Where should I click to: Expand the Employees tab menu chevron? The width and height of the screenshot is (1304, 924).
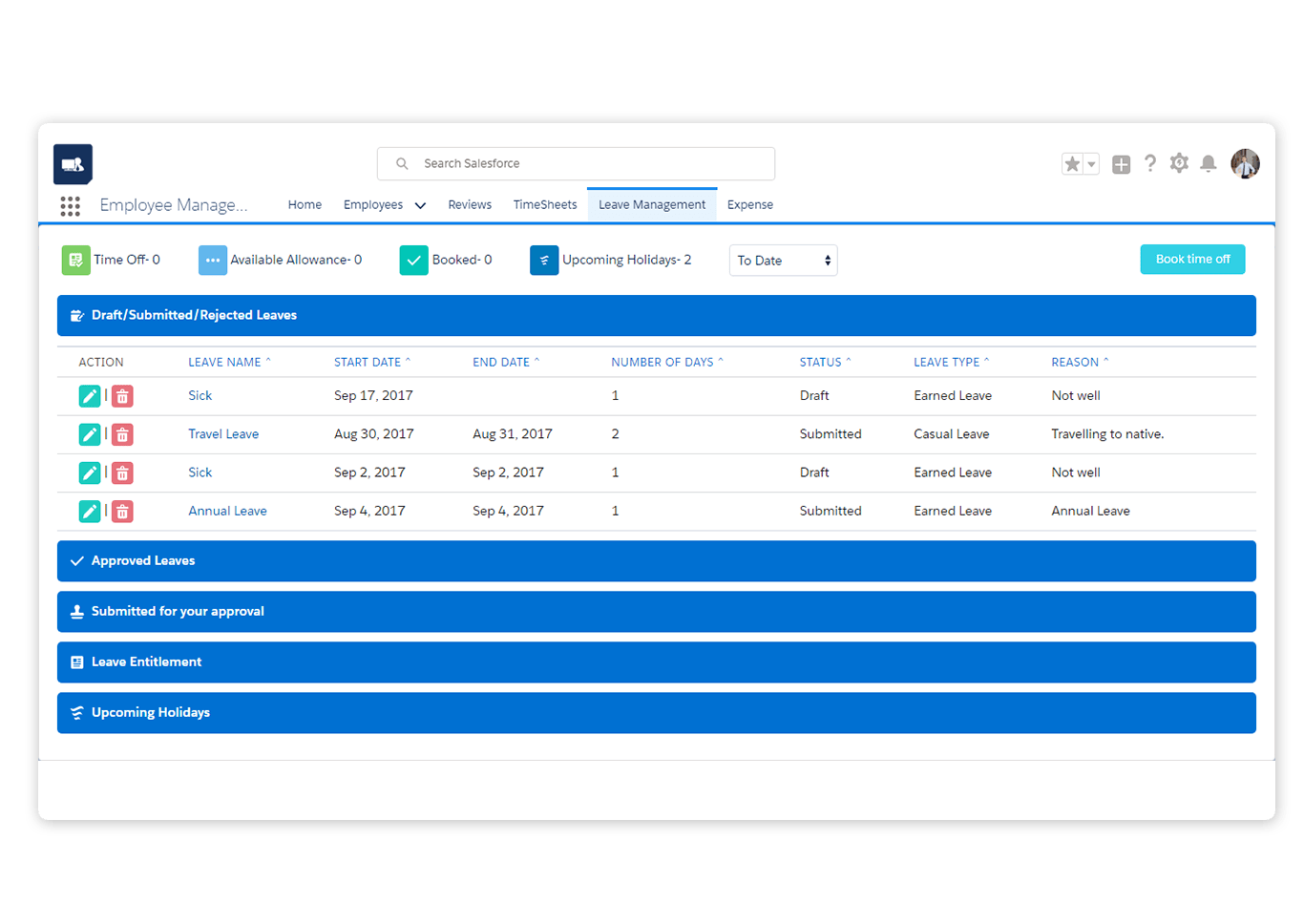point(420,205)
